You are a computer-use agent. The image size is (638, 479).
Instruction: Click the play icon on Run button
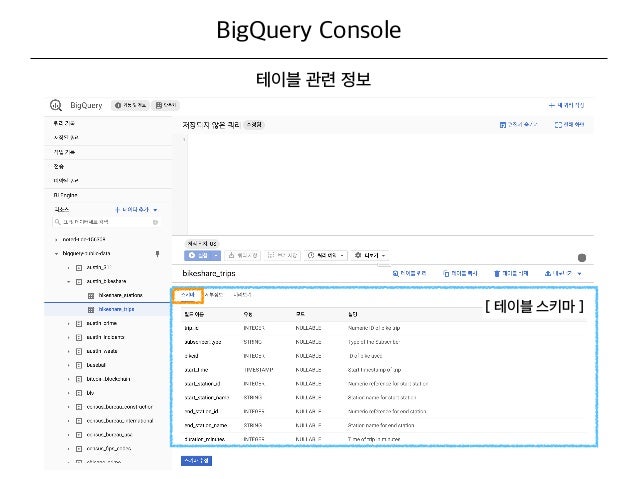(x=192, y=255)
